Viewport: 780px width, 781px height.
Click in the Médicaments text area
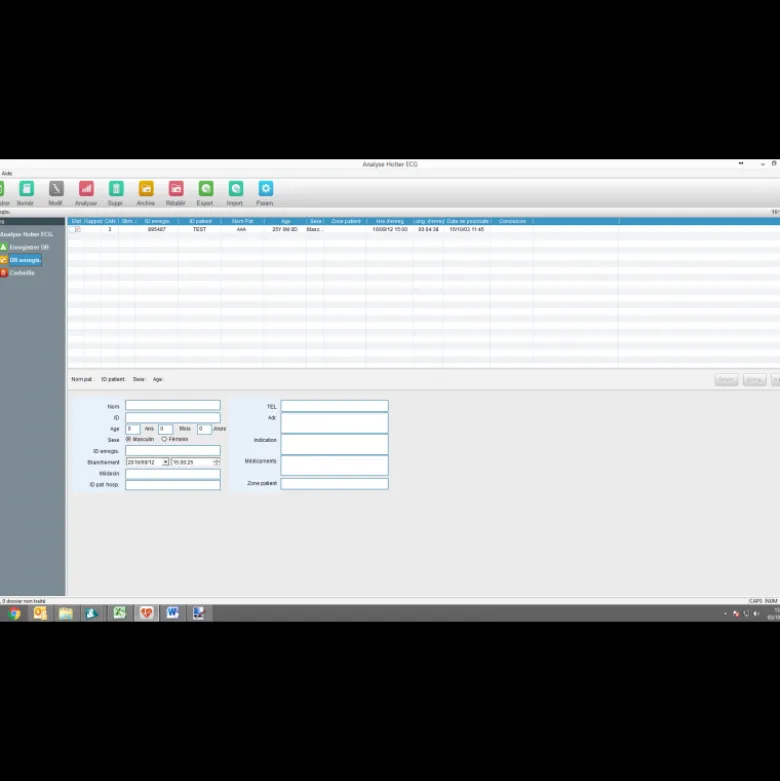pyautogui.click(x=334, y=465)
